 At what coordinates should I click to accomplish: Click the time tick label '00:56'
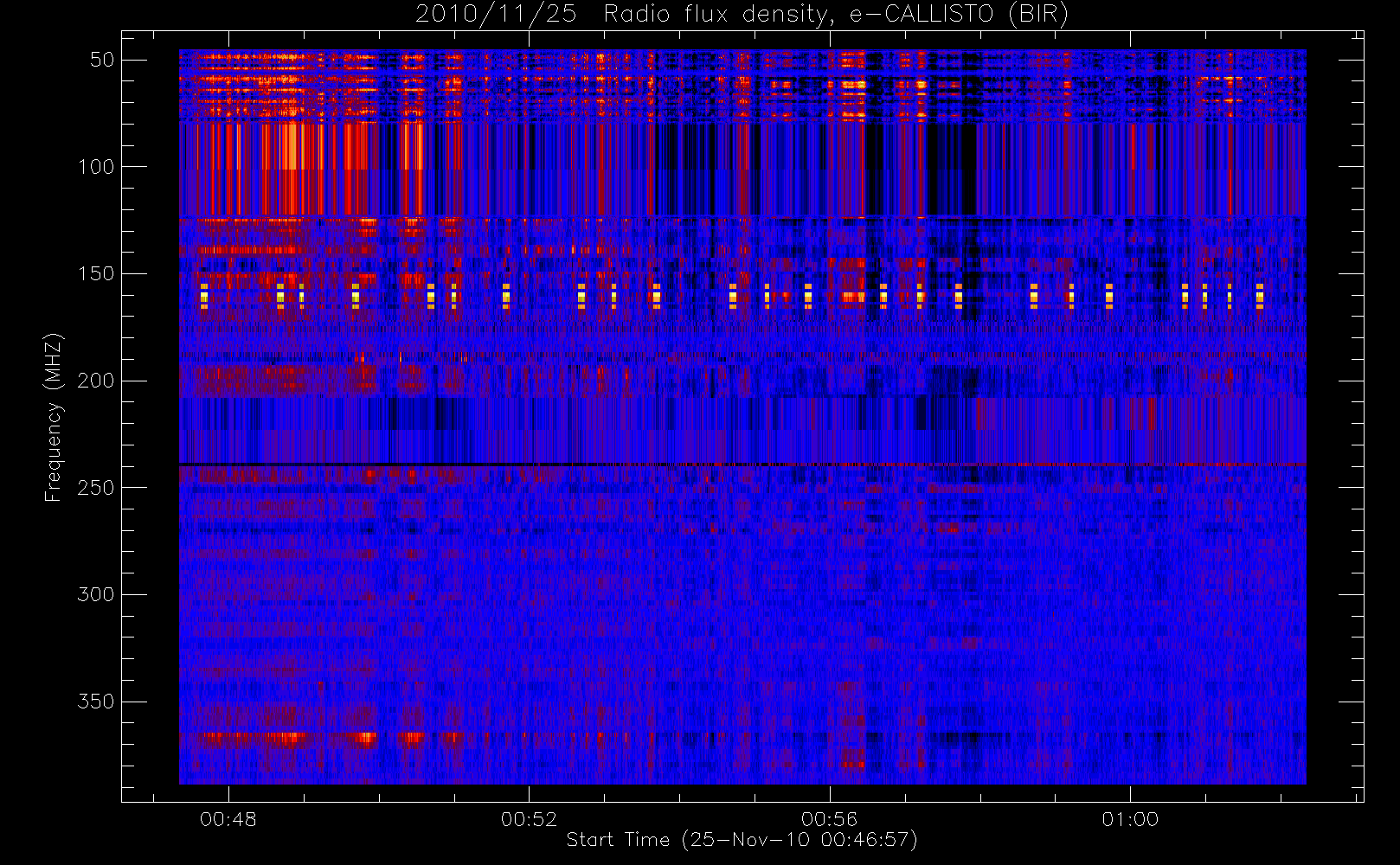(829, 820)
